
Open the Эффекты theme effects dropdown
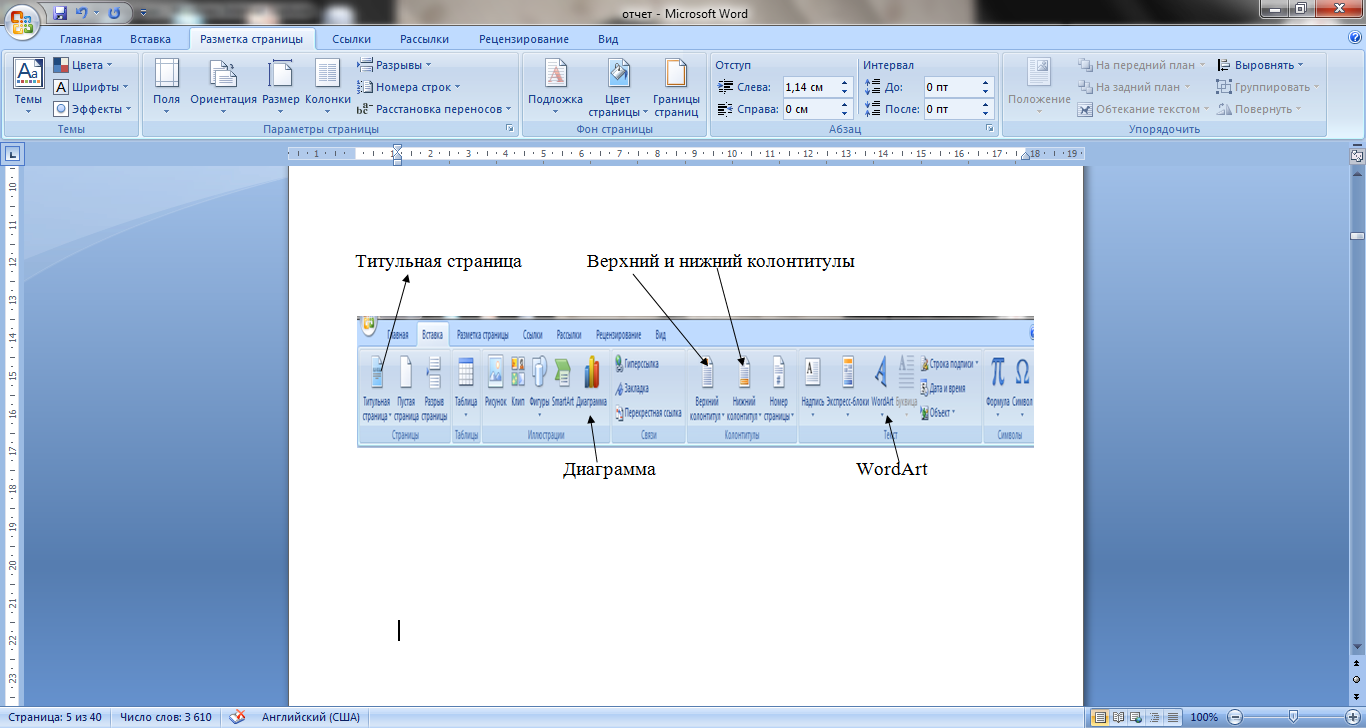click(91, 109)
